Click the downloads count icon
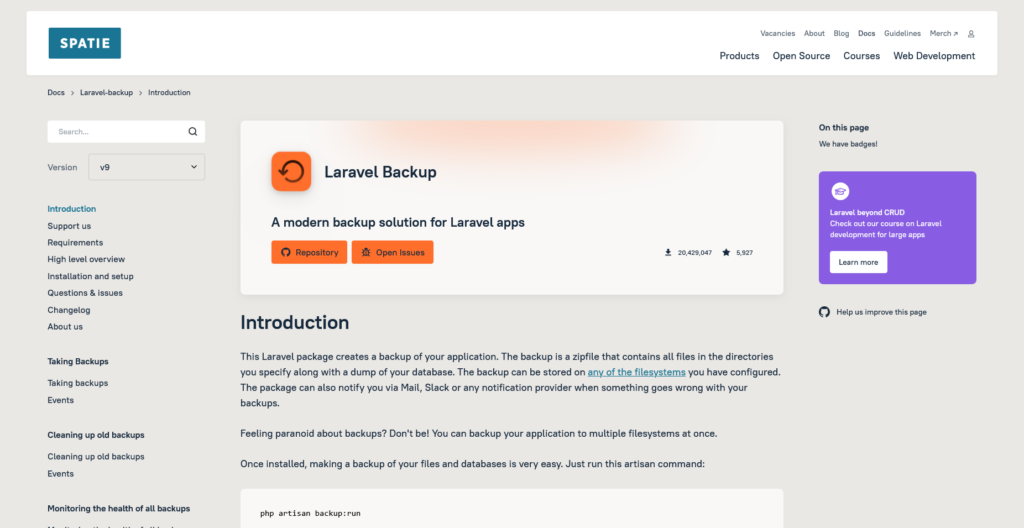1024x528 pixels. (x=668, y=253)
